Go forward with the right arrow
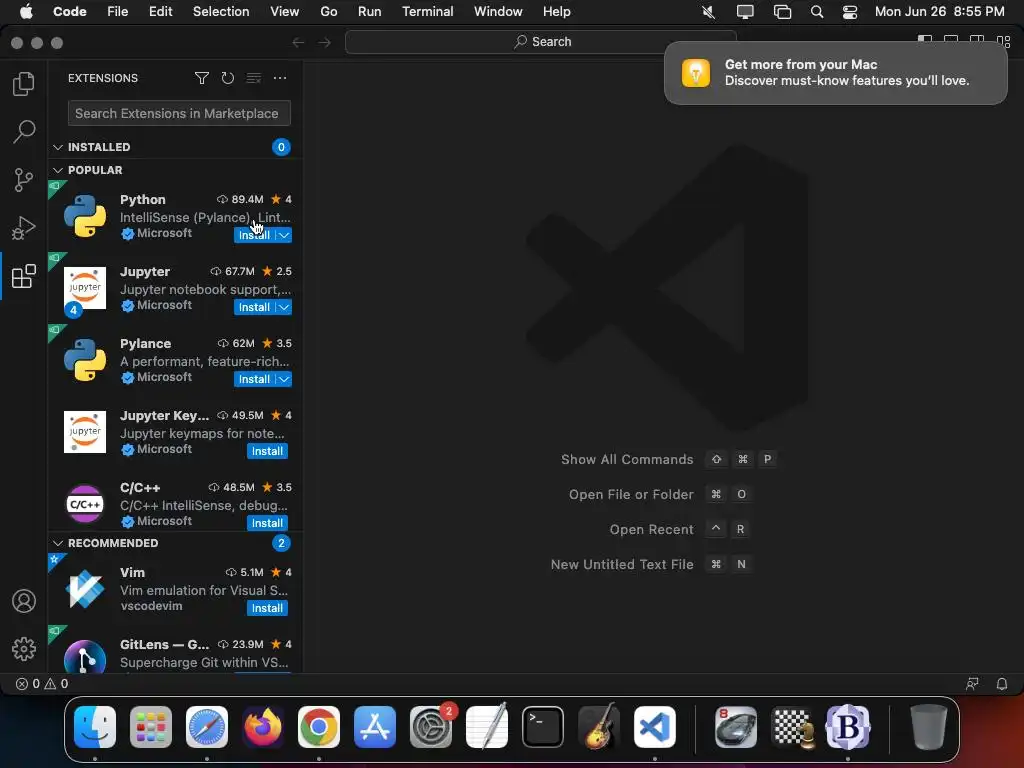This screenshot has width=1024, height=768. [x=325, y=42]
